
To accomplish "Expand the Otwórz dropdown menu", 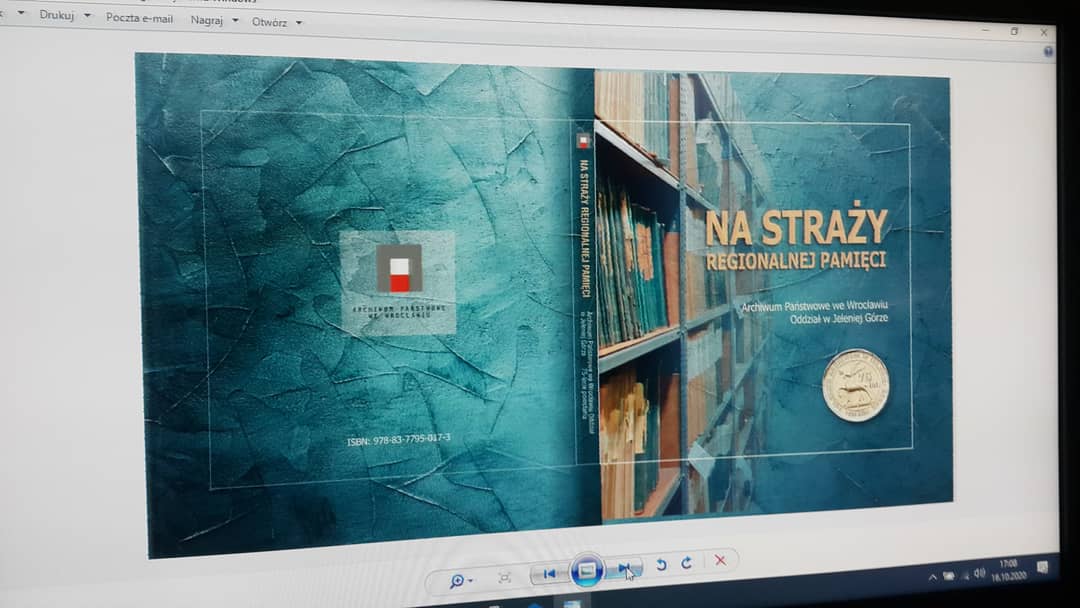I will [x=299, y=23].
